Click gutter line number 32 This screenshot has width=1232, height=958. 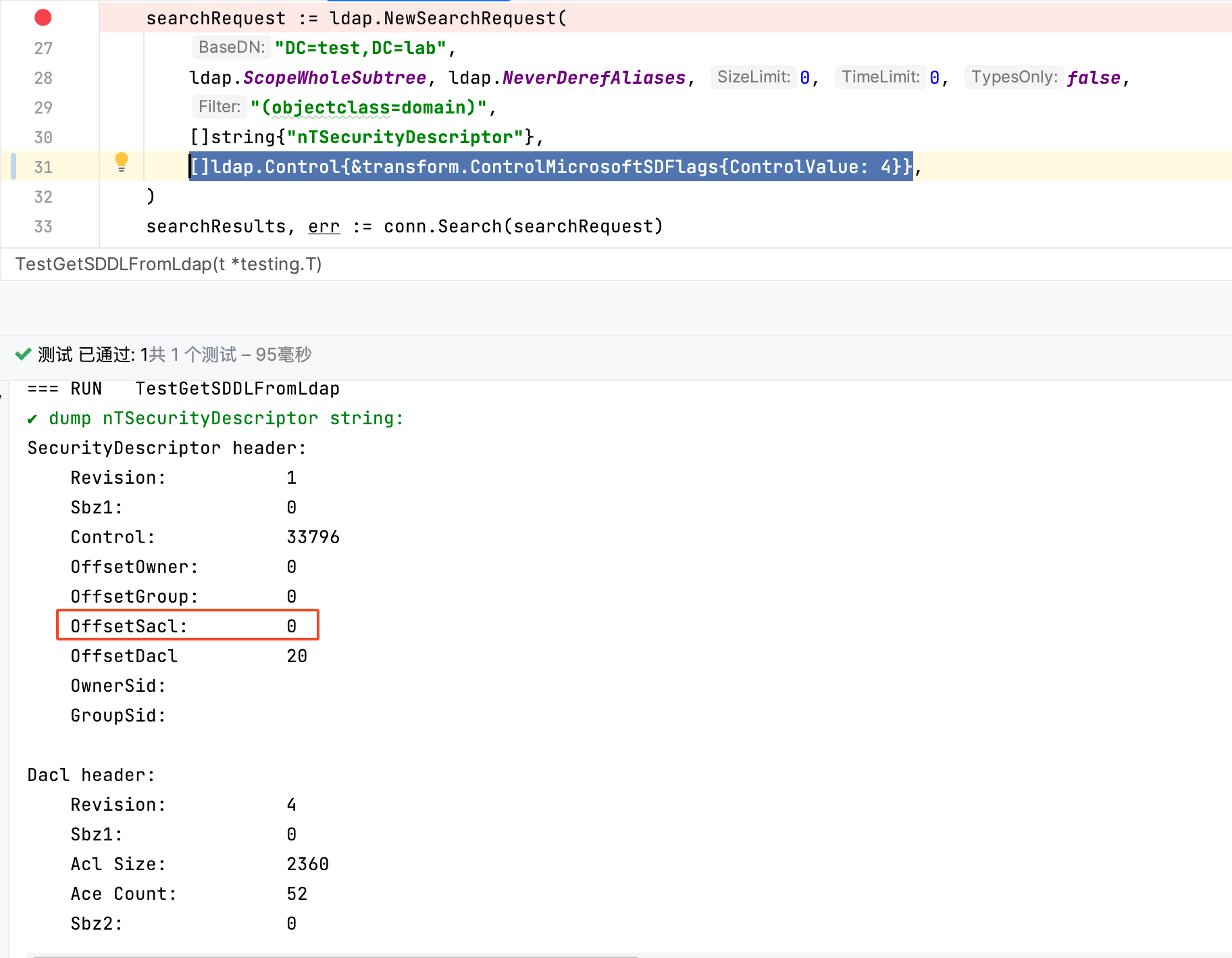[x=43, y=197]
